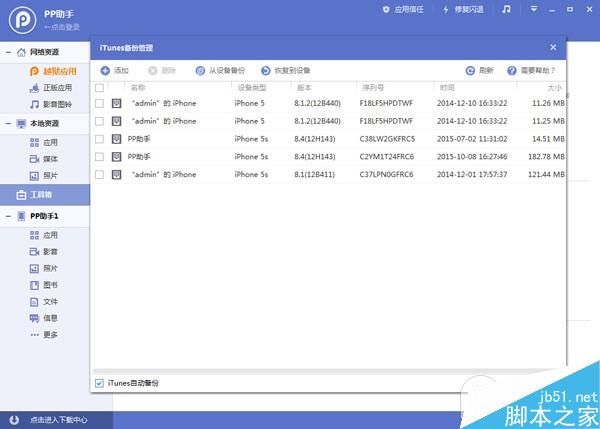The width and height of the screenshot is (600, 429).
Task: Sort by the 设备类型 column header
Action: [252, 88]
